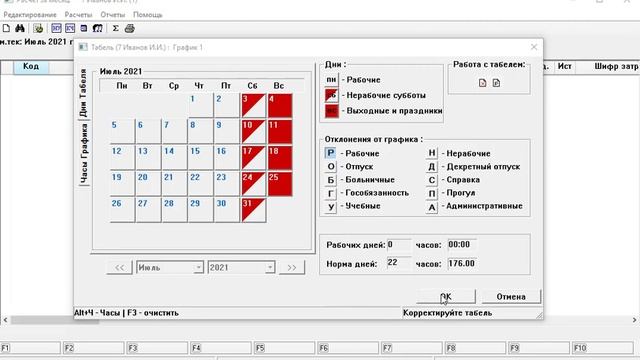The width and height of the screenshot is (640, 360).
Task: Click the red document icon under Работа с табелем
Action: pos(482,83)
